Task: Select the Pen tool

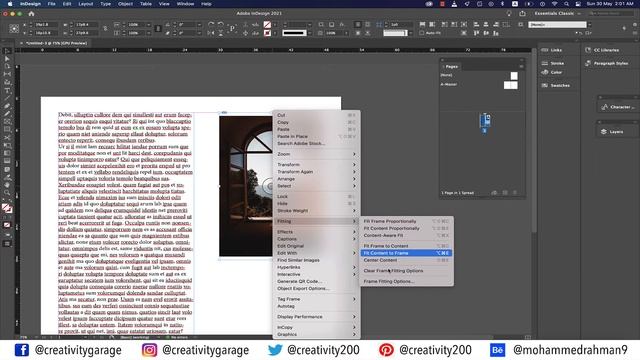Action: pyautogui.click(x=7, y=106)
